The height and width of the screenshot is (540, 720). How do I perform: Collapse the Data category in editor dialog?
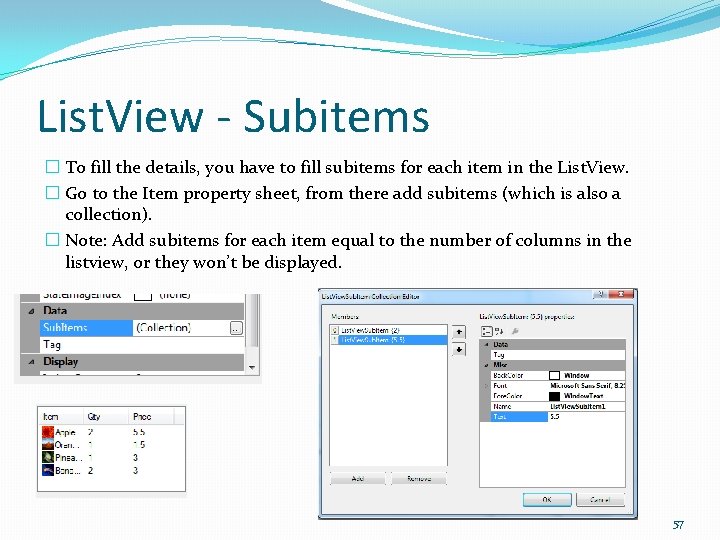pyautogui.click(x=486, y=344)
